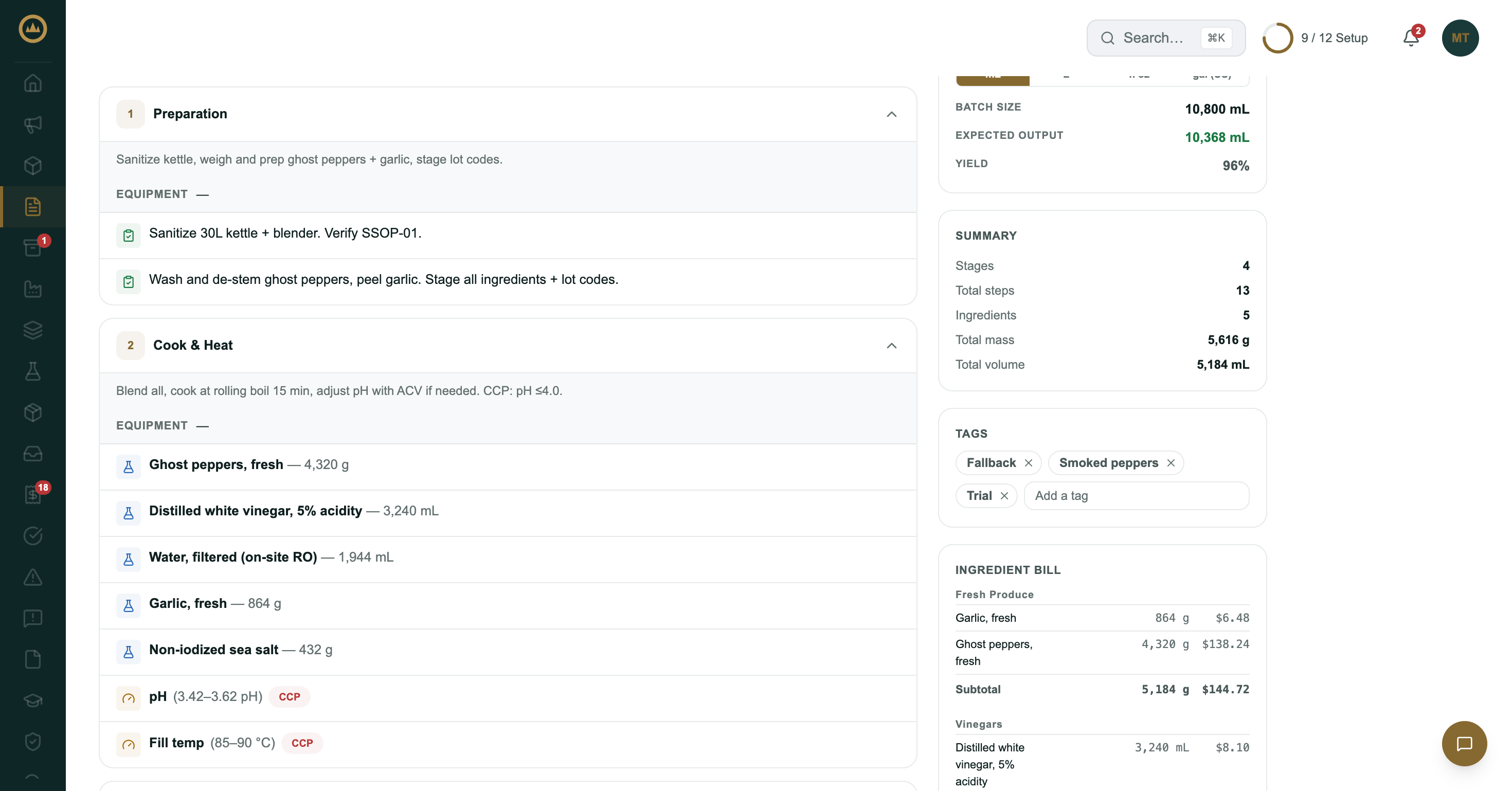Open the megaphone announcements icon in sidebar

point(33,124)
